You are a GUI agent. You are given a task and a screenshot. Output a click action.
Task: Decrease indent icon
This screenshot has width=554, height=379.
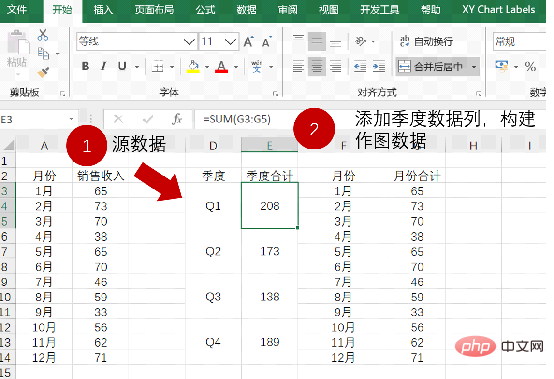[x=360, y=66]
